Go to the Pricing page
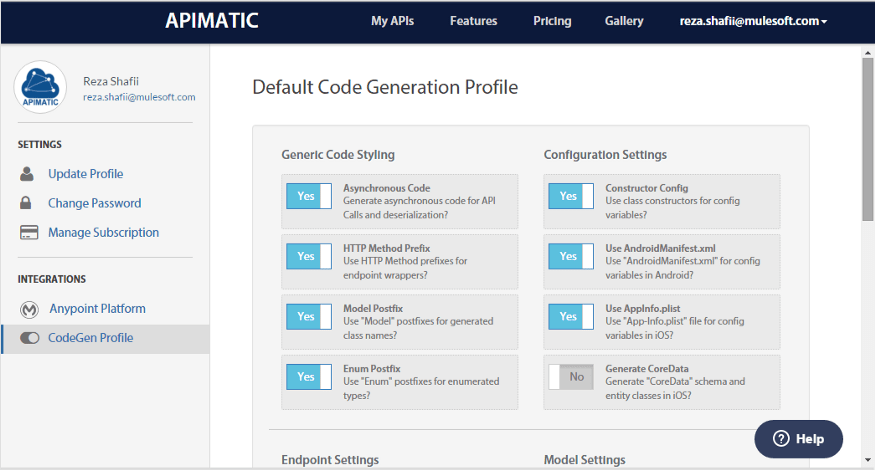This screenshot has height=470, width=875. [x=552, y=21]
